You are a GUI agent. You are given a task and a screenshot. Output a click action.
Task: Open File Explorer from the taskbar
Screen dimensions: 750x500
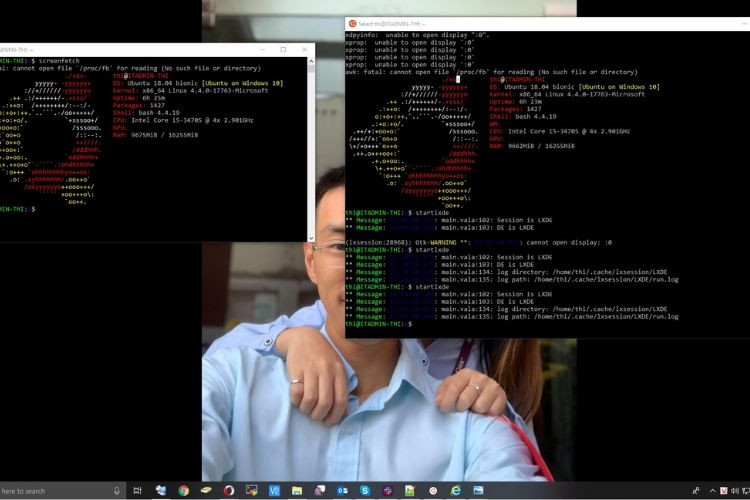click(x=297, y=490)
